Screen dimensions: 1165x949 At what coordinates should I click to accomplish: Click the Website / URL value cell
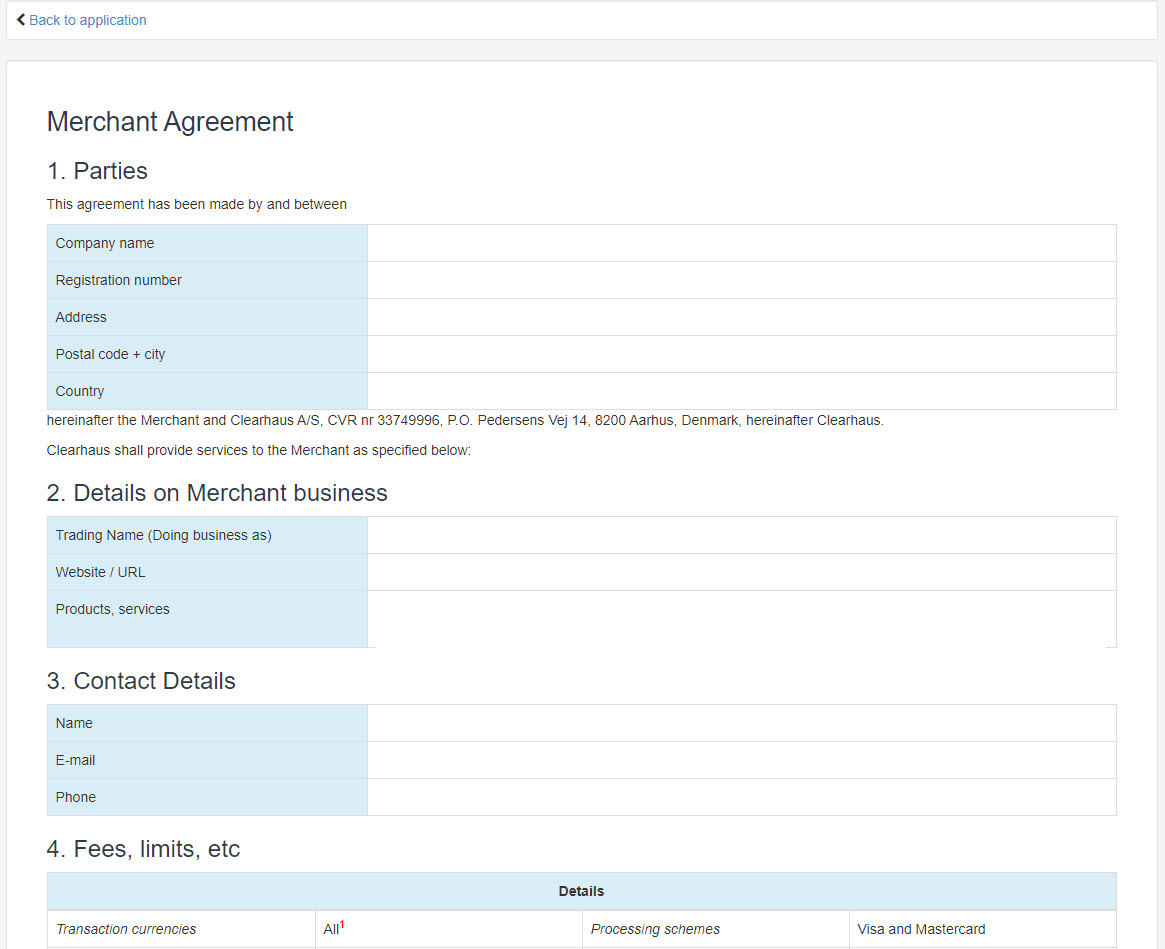tap(741, 572)
